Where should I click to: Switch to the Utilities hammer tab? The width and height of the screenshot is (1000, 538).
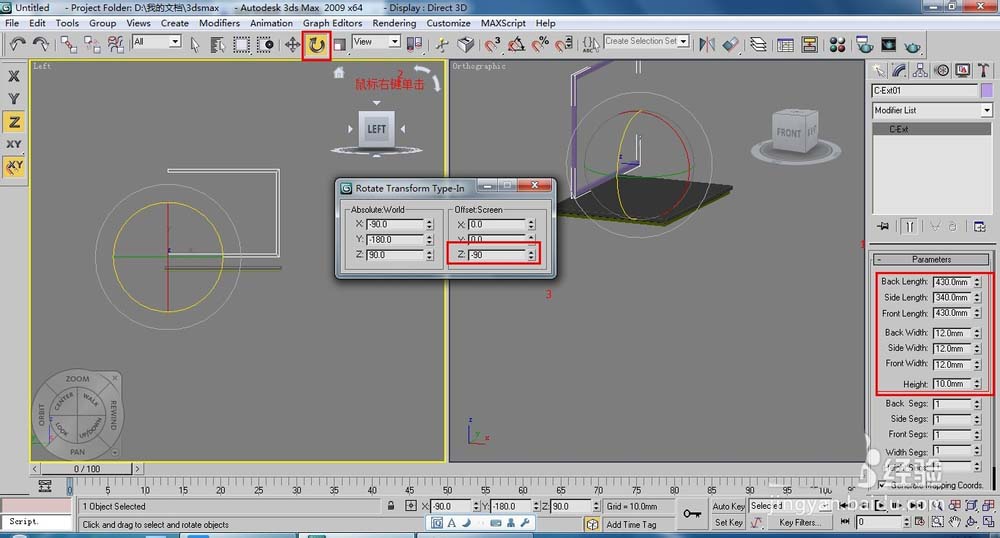tap(983, 70)
